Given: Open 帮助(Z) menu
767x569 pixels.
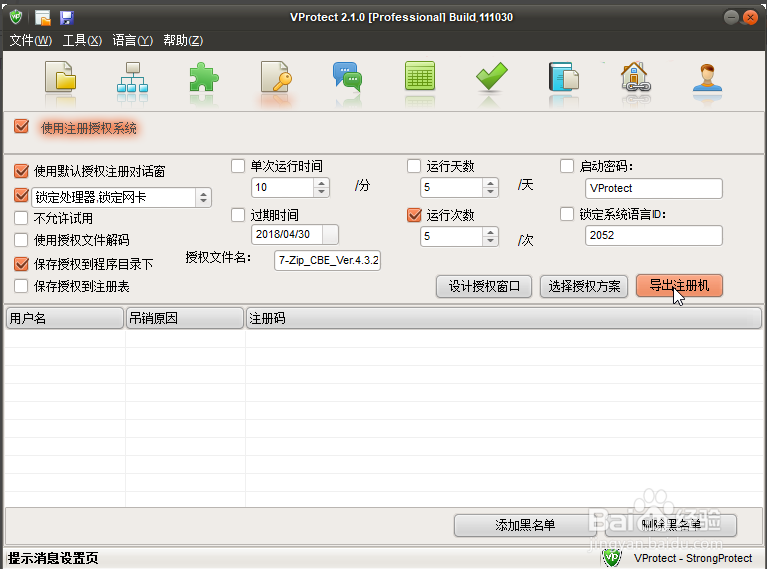Looking at the screenshot, I should coord(183,40).
